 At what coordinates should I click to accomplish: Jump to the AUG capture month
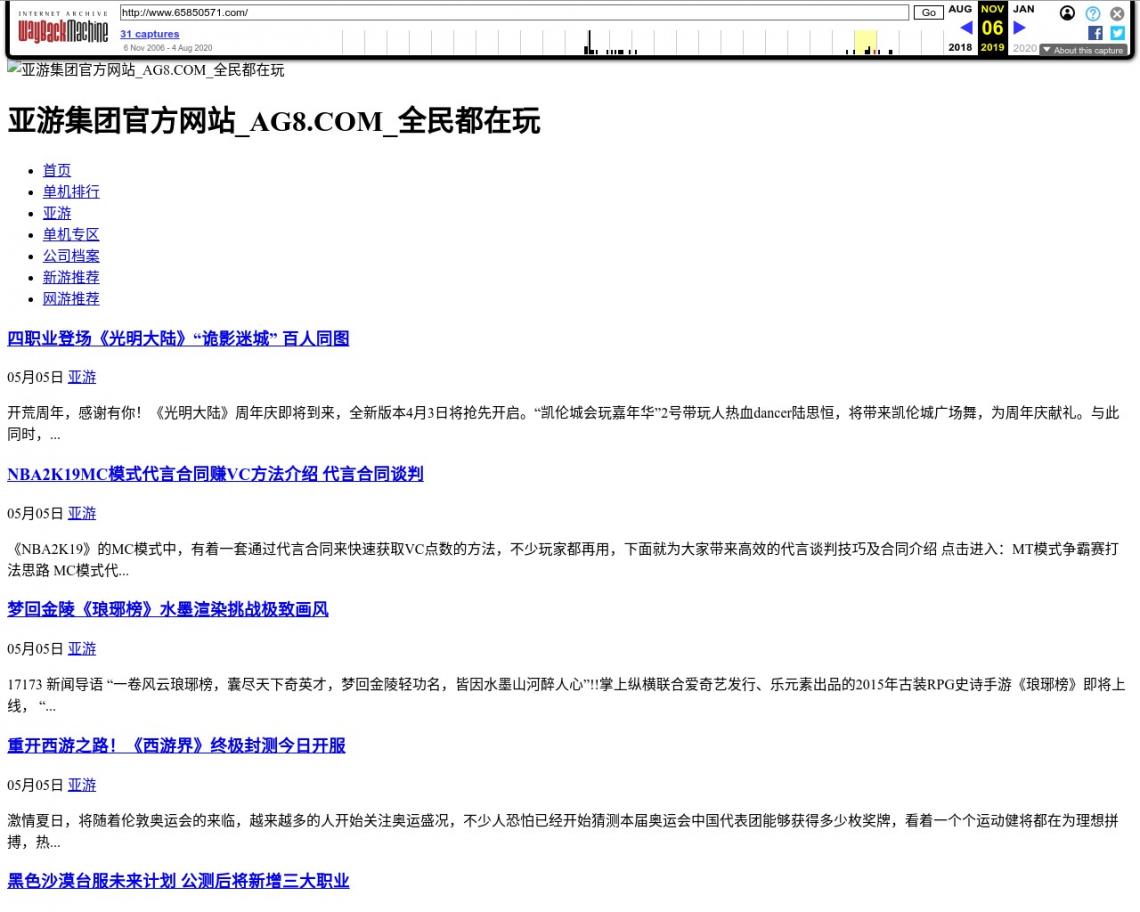tap(960, 9)
